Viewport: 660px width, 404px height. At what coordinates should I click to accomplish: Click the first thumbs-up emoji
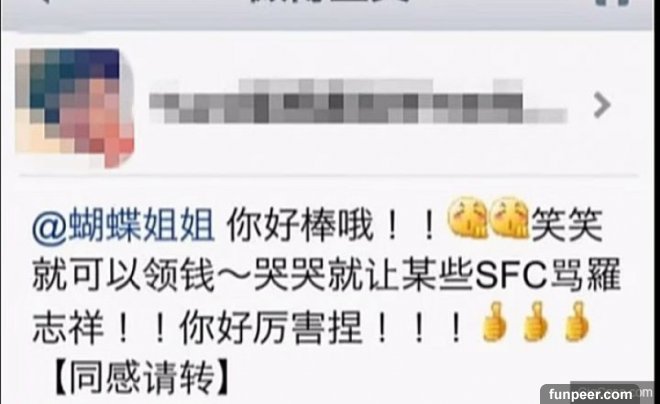tap(494, 321)
